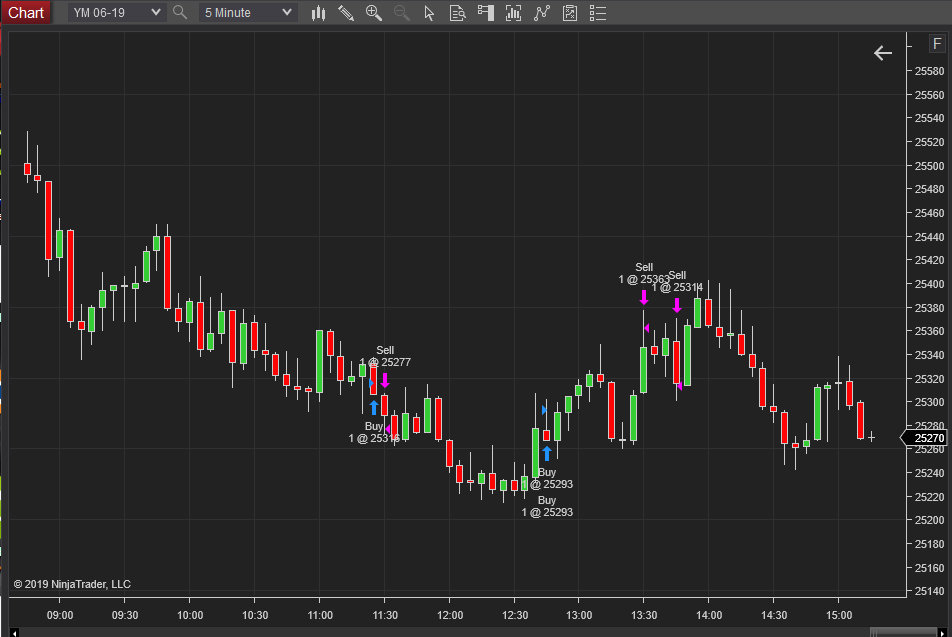Click the blue buy arrow near 11:25 candle

(373, 407)
